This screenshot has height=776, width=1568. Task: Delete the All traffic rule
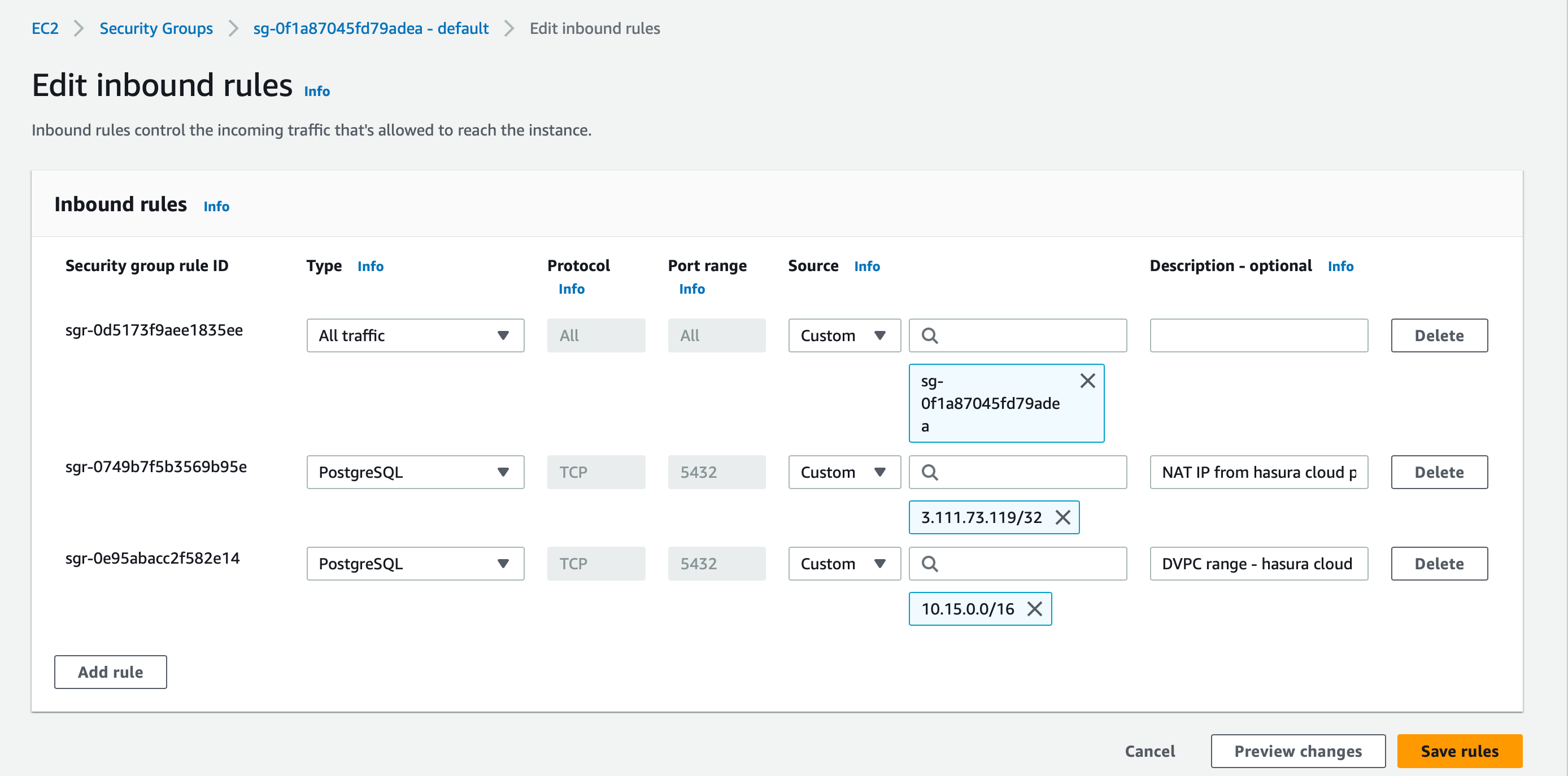[x=1439, y=335]
